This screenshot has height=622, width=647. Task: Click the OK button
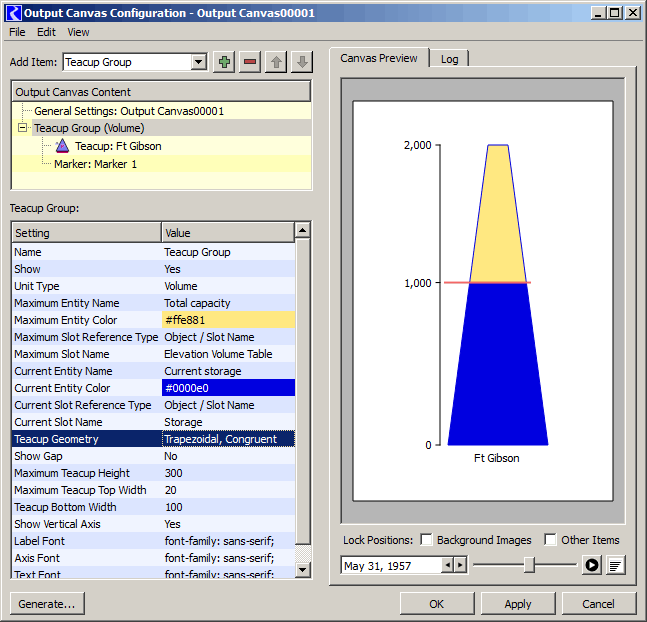pos(437,604)
